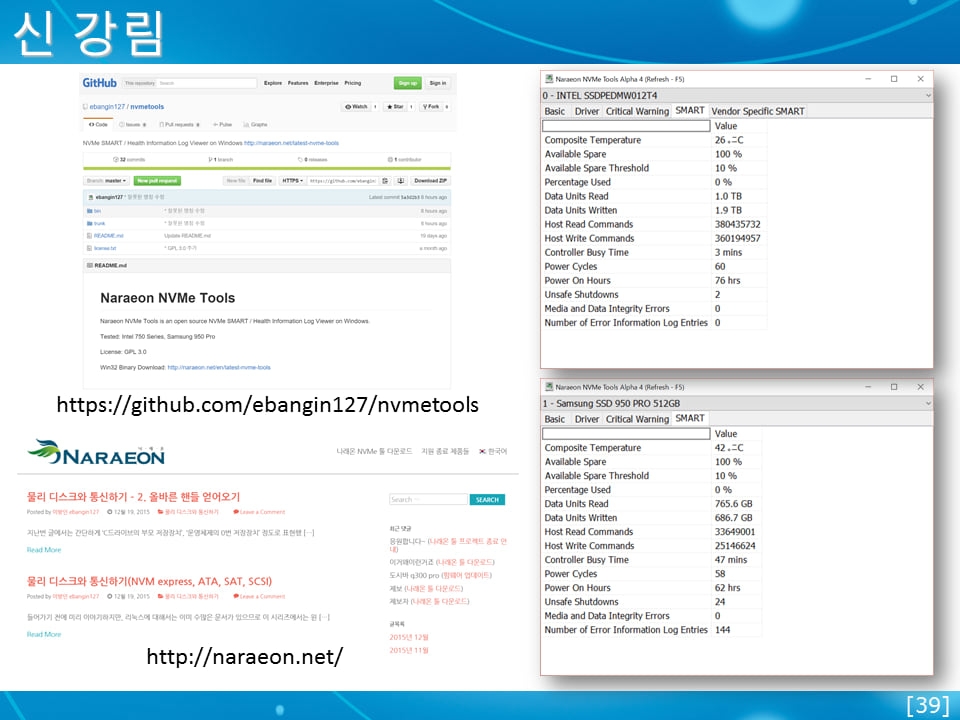Viewport: 960px width, 720px height.
Task: Click the GitHub logo
Action: coord(99,83)
